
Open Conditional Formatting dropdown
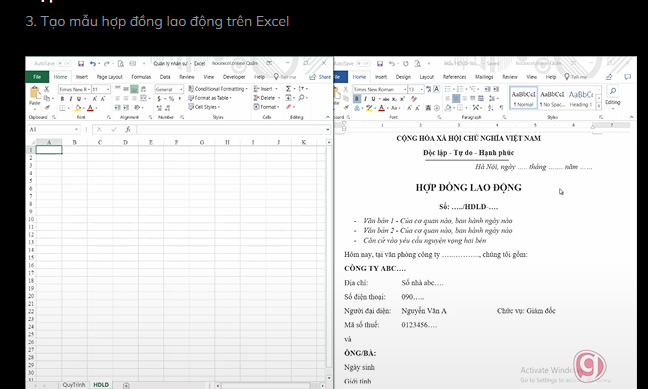point(218,89)
